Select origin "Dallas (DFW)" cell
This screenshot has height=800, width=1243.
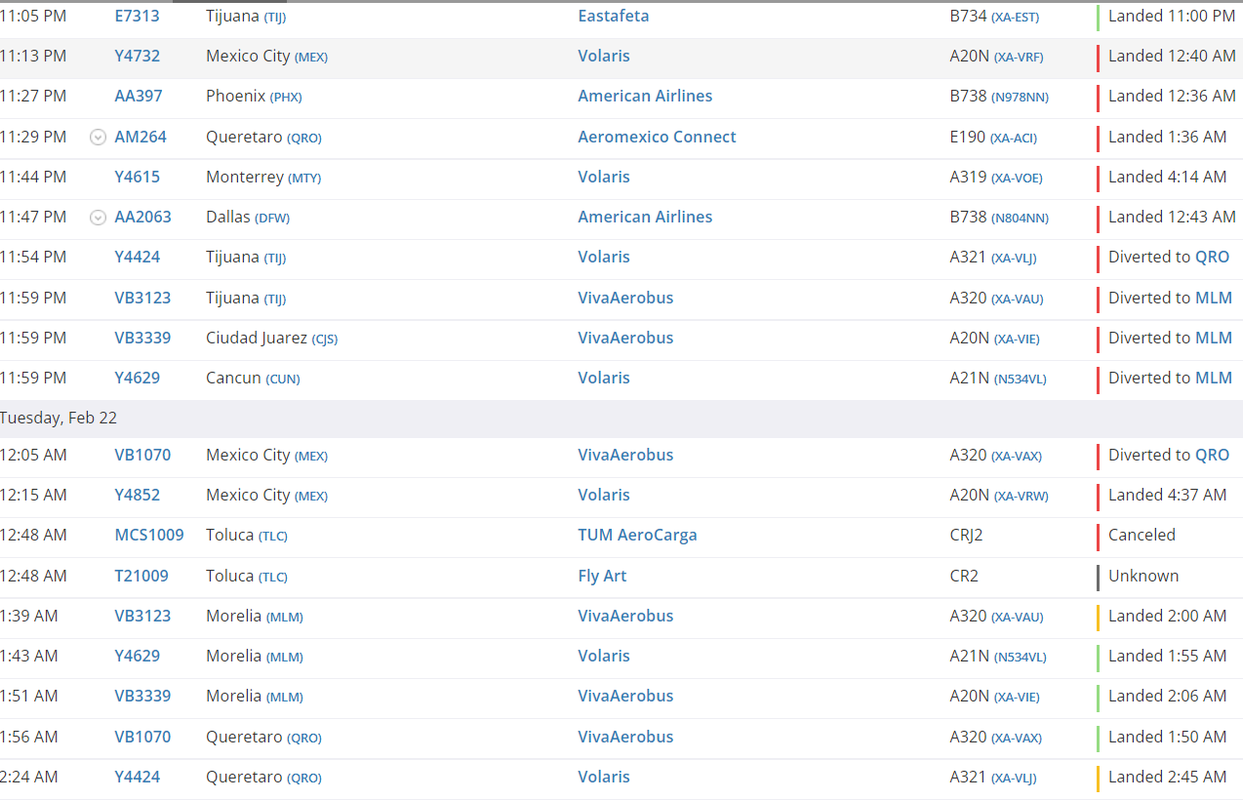pos(248,217)
